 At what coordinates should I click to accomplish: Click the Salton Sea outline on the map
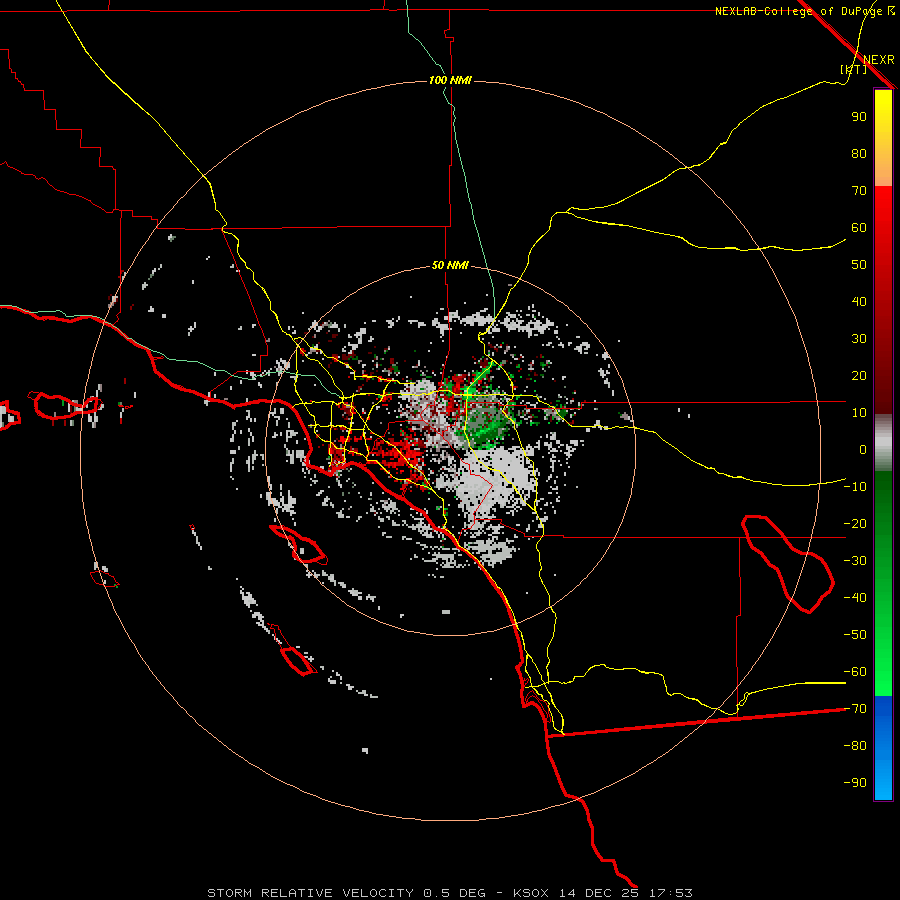(x=788, y=564)
